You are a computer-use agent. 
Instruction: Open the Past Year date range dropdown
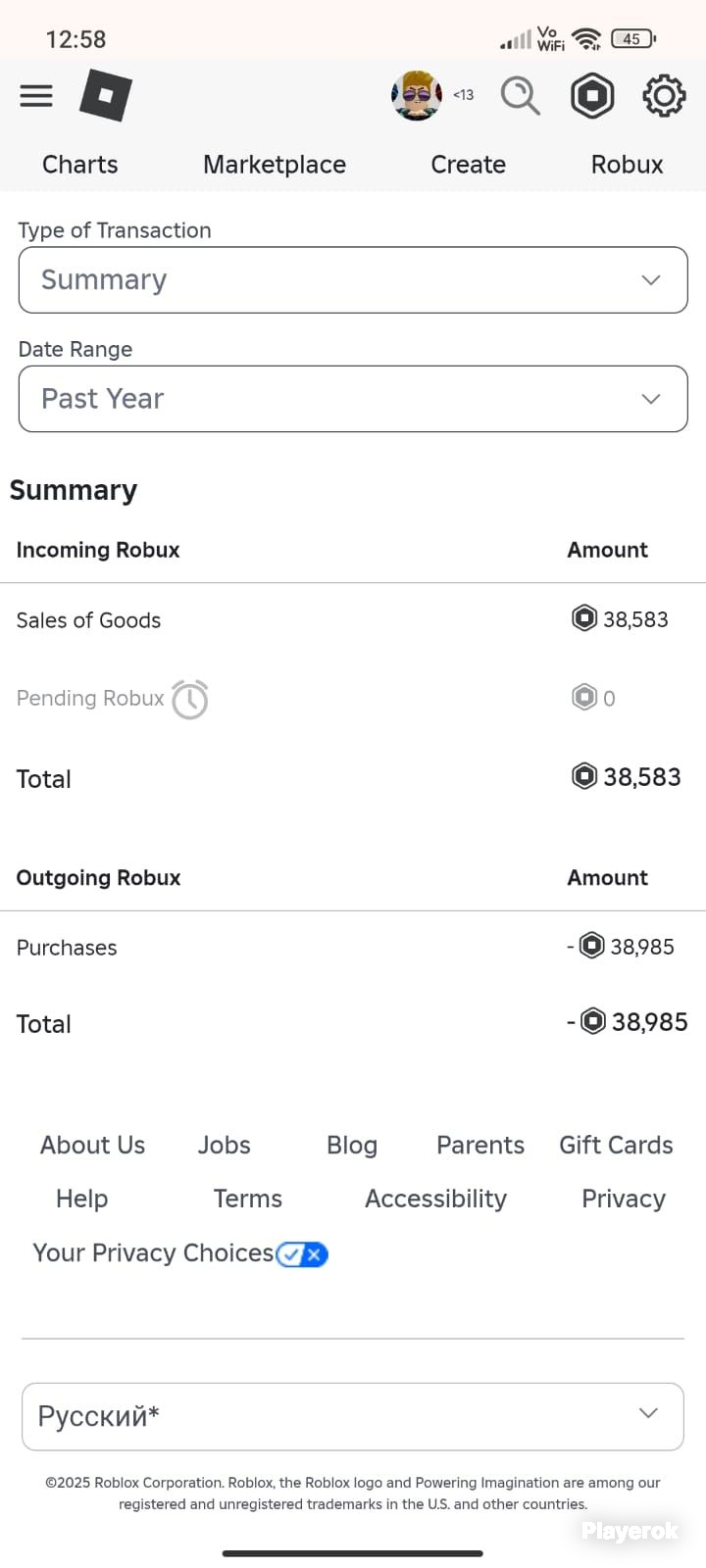353,399
